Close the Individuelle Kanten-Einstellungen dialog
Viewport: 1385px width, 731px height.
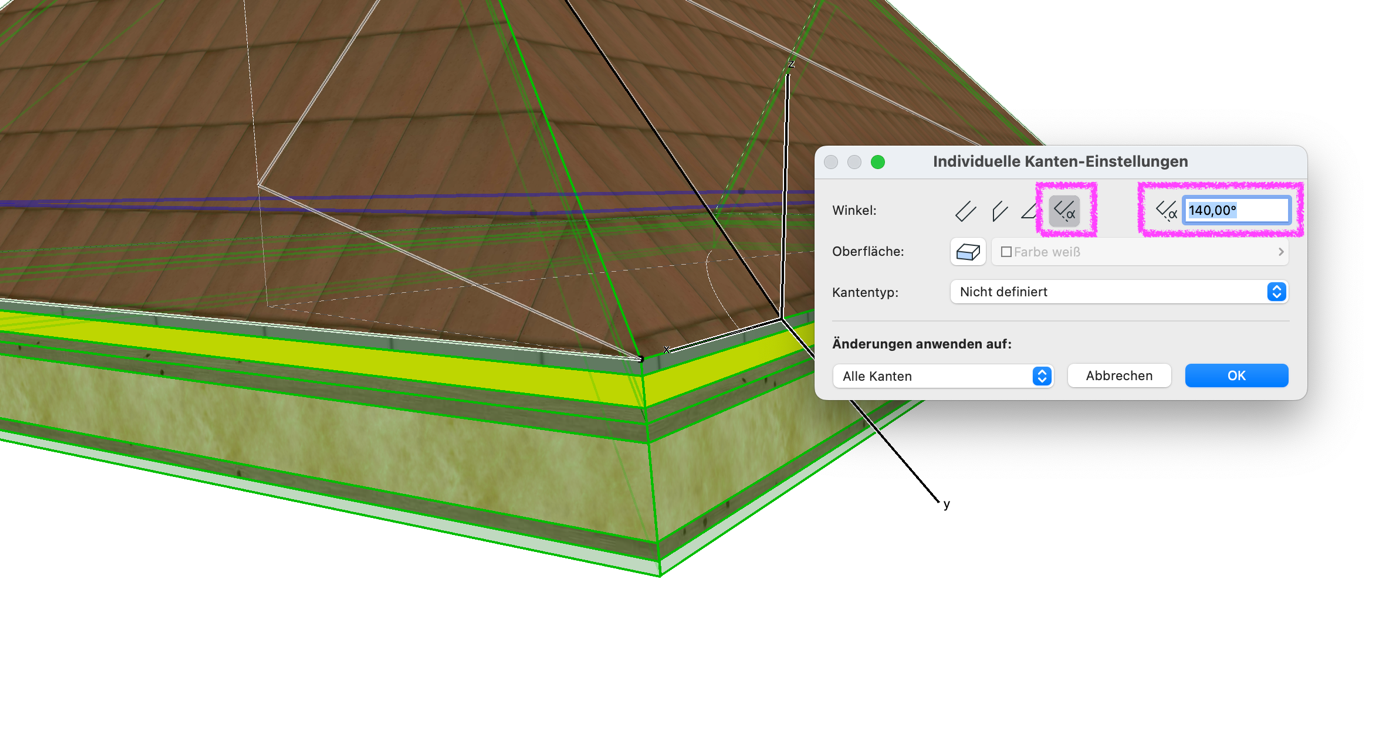[x=831, y=162]
